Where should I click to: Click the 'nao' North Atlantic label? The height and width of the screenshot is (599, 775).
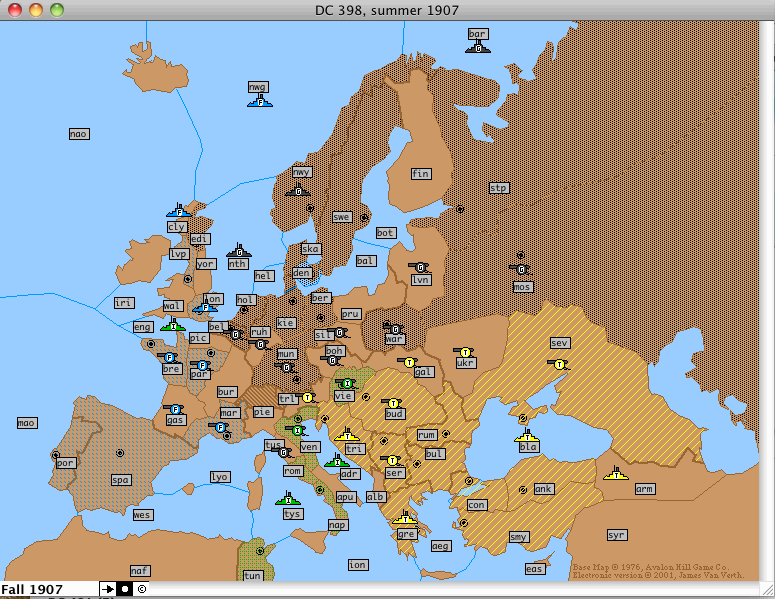79,134
